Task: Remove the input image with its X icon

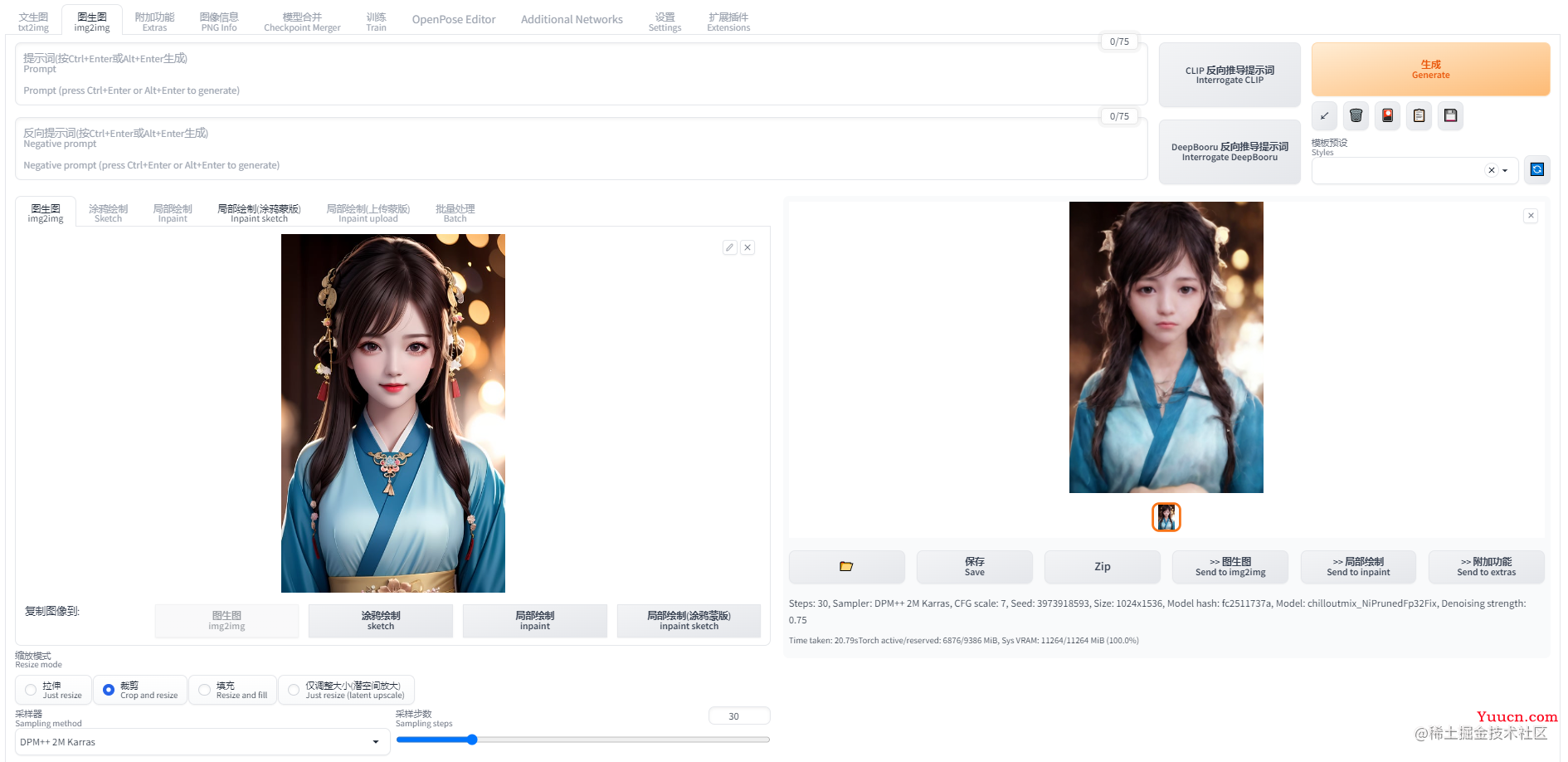Action: pos(747,247)
